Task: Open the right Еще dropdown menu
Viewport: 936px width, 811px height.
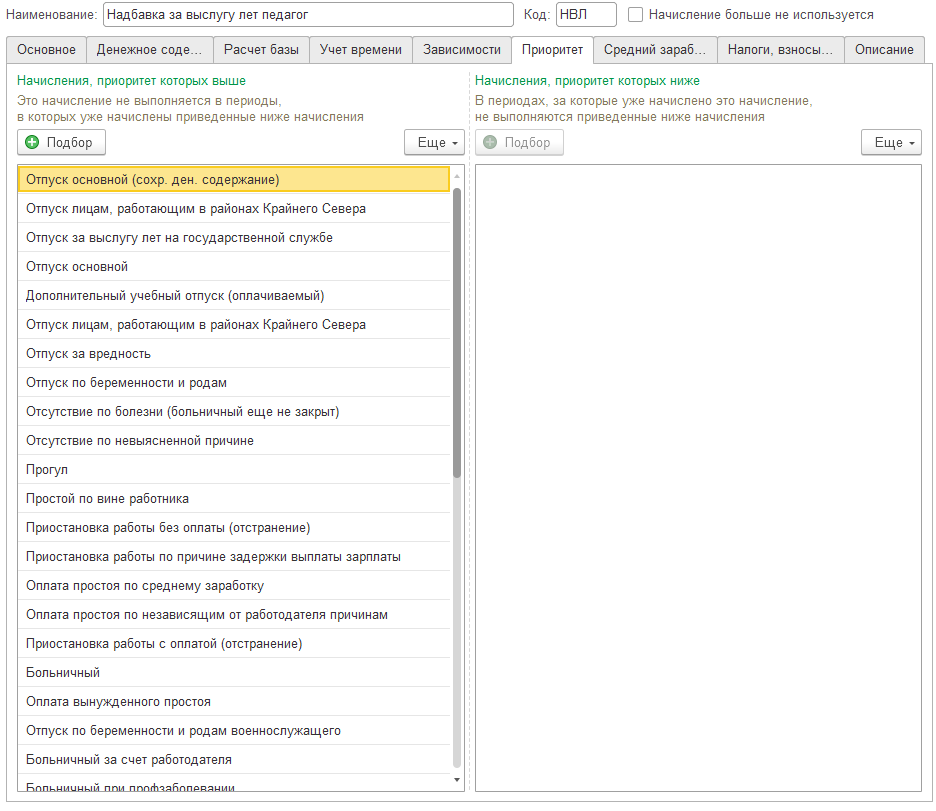Action: click(x=891, y=143)
